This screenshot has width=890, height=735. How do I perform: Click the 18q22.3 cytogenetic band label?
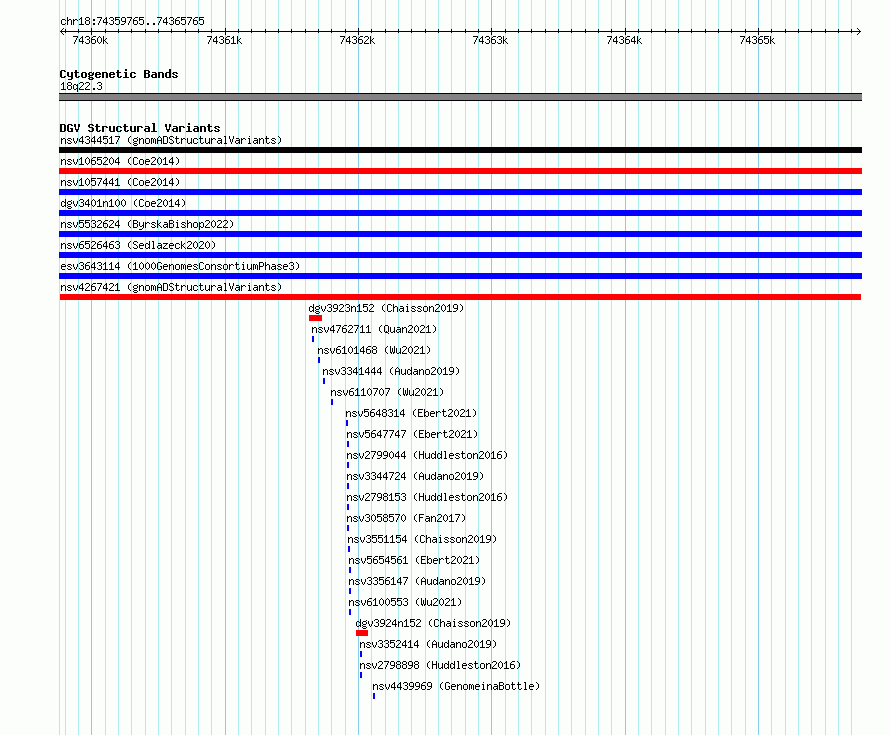[x=81, y=86]
